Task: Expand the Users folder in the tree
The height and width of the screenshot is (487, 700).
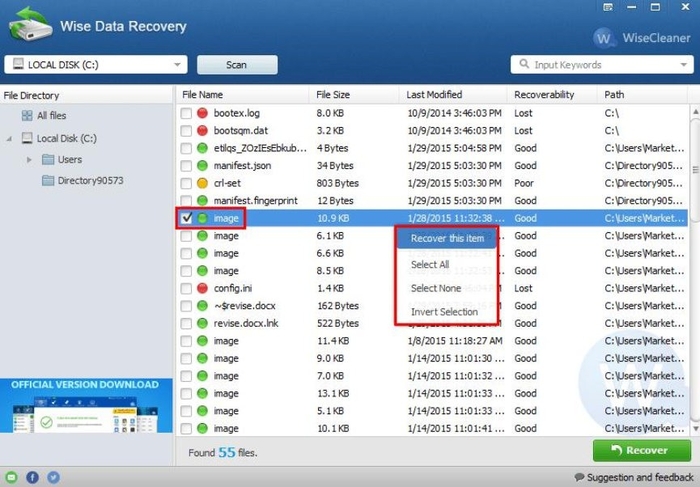Action: (x=30, y=160)
